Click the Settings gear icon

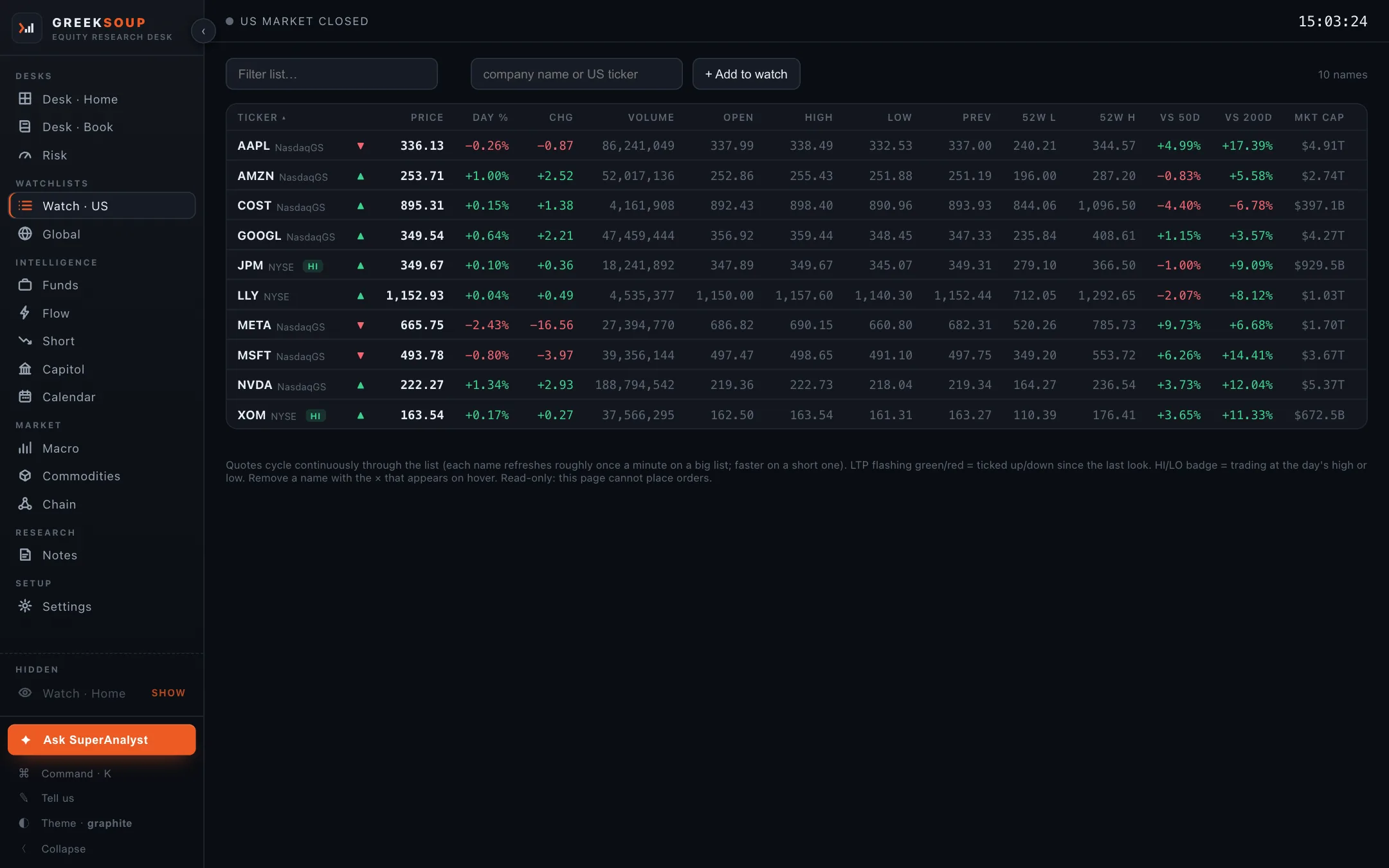[x=25, y=606]
